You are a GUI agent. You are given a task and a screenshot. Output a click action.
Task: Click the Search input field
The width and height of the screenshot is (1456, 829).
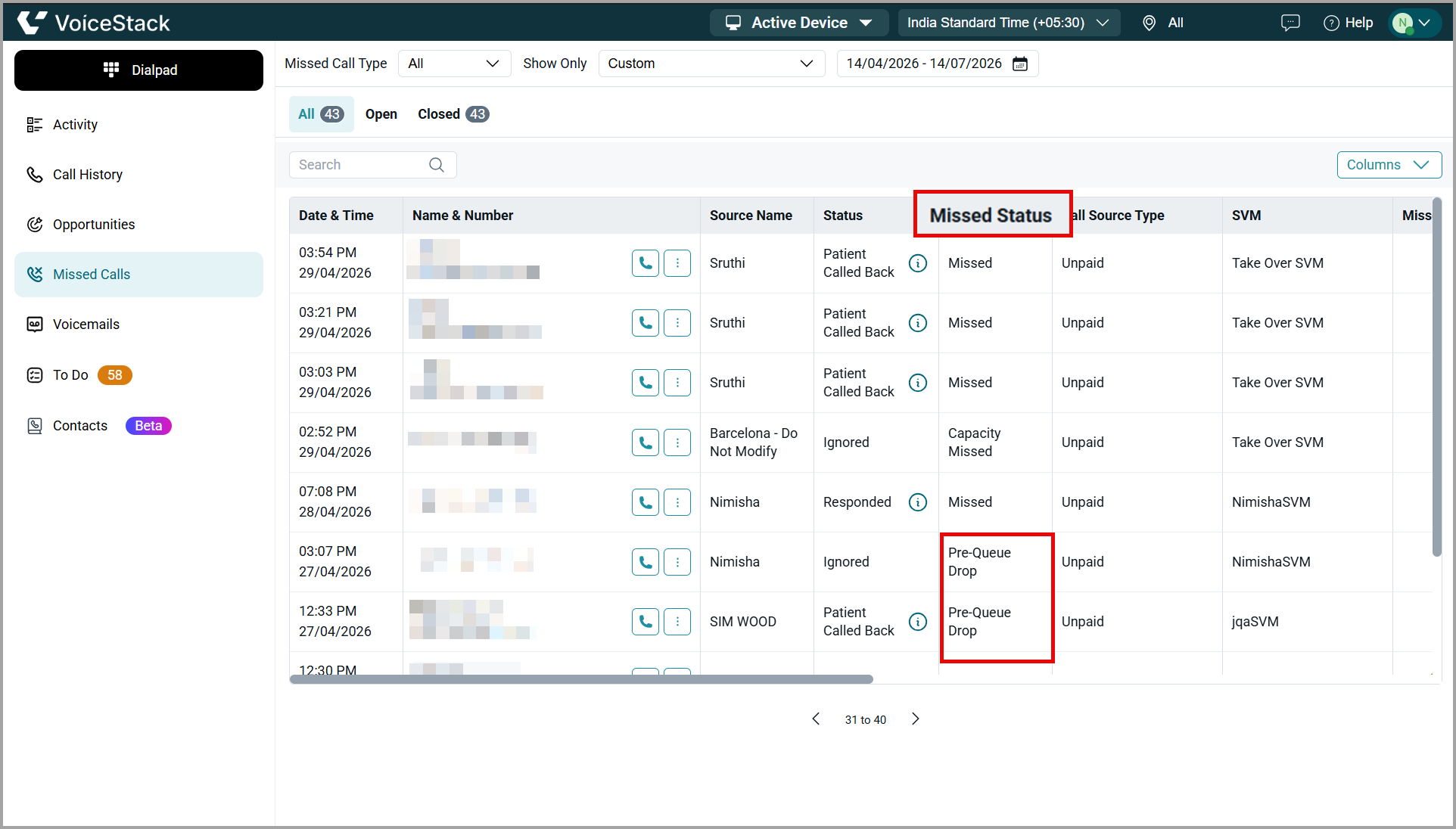[372, 165]
